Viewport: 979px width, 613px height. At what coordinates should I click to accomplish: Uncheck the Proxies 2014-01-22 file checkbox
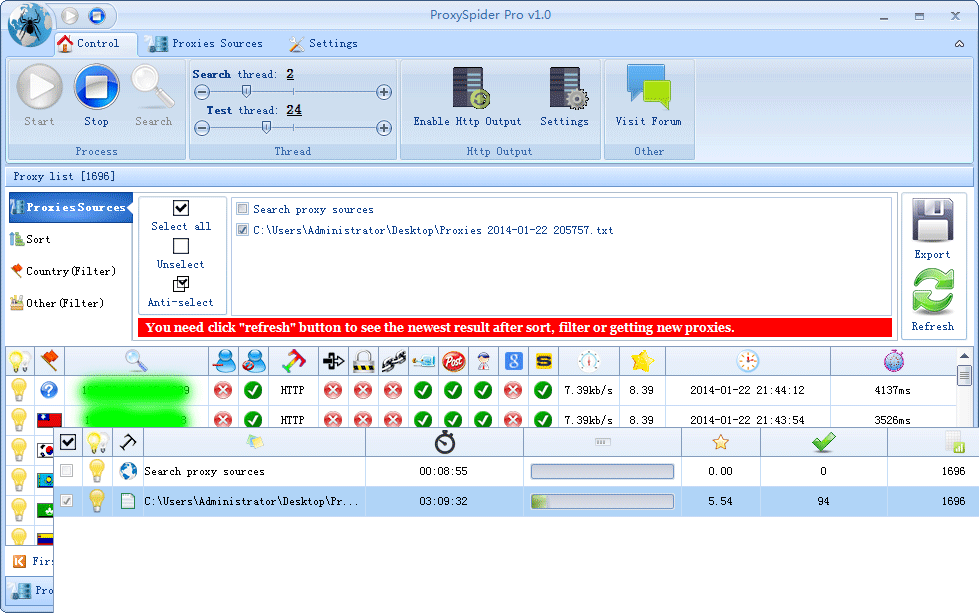[242, 230]
